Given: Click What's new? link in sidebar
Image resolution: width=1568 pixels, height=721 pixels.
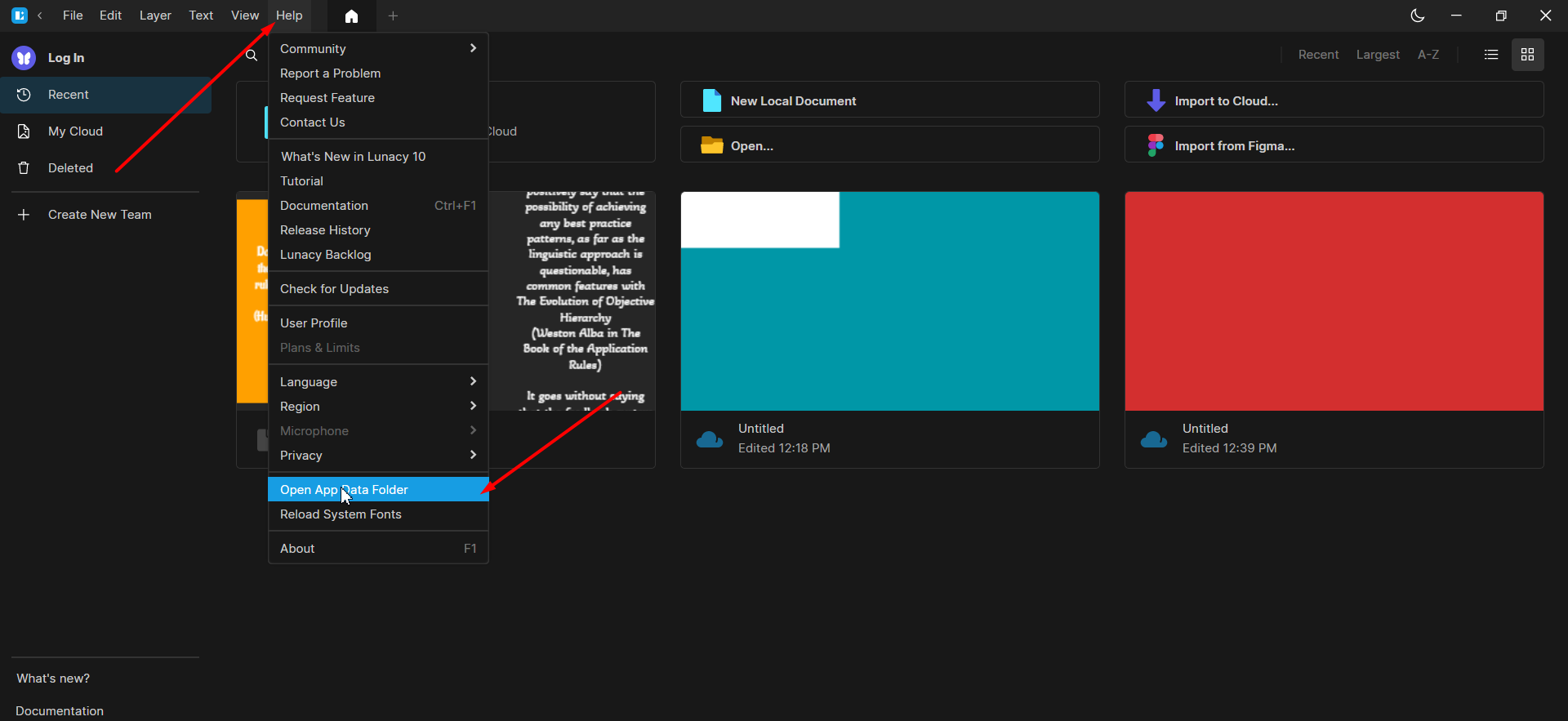Looking at the screenshot, I should [x=53, y=679].
